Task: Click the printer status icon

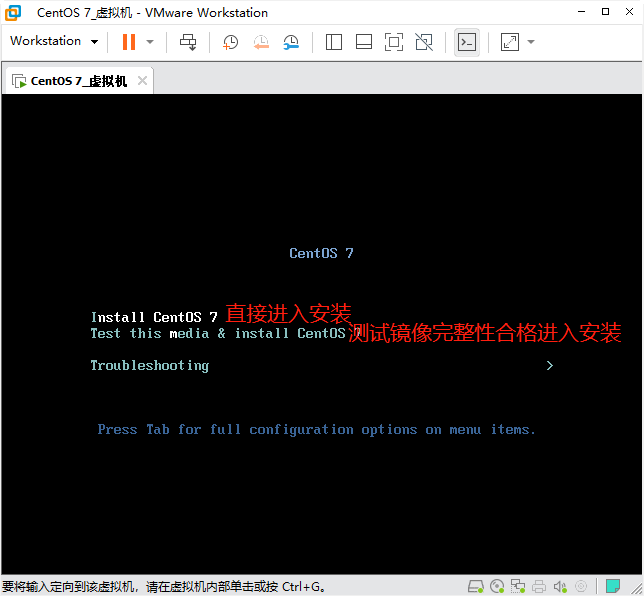Action: click(x=539, y=586)
